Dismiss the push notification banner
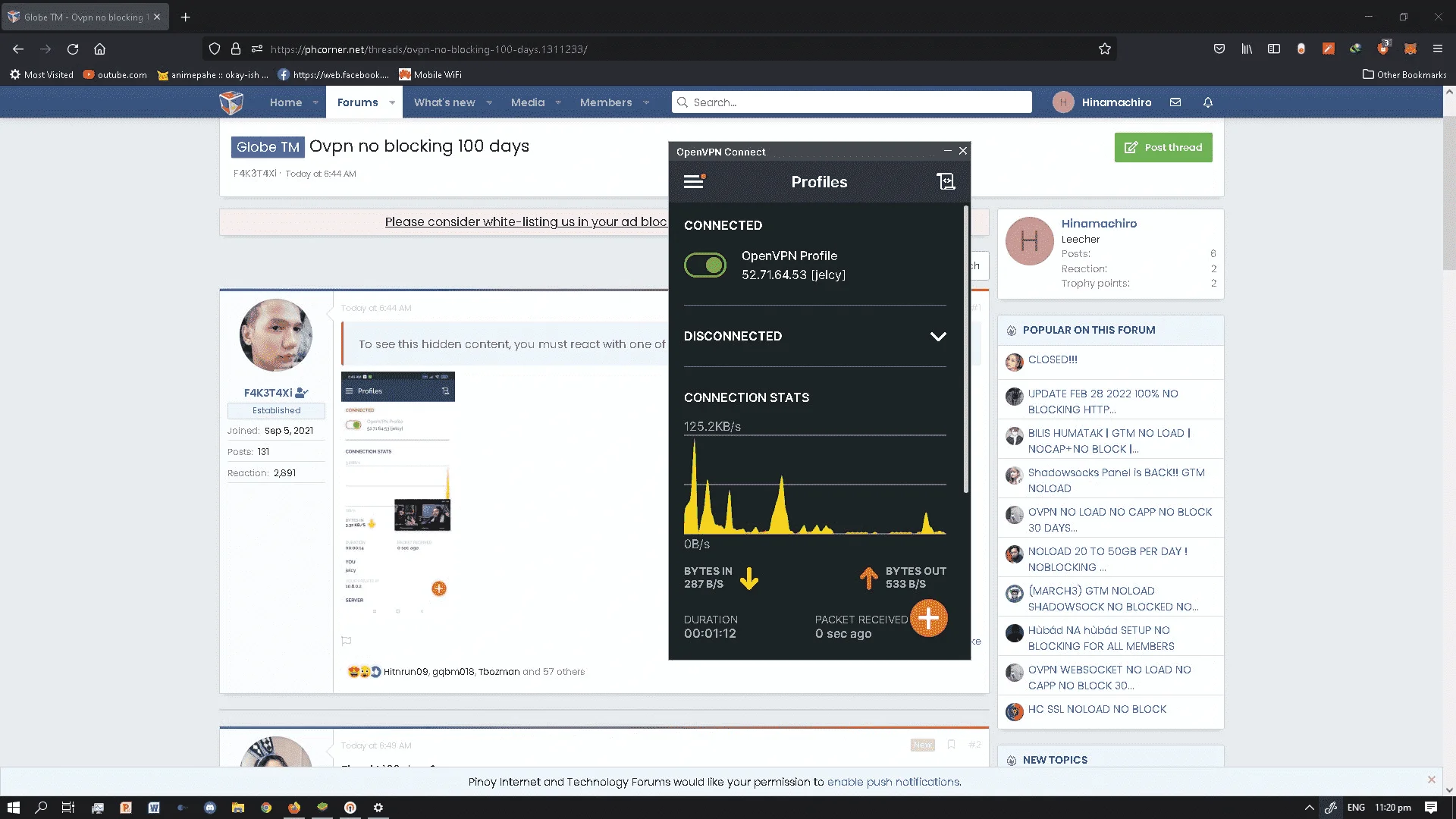 [x=1432, y=780]
